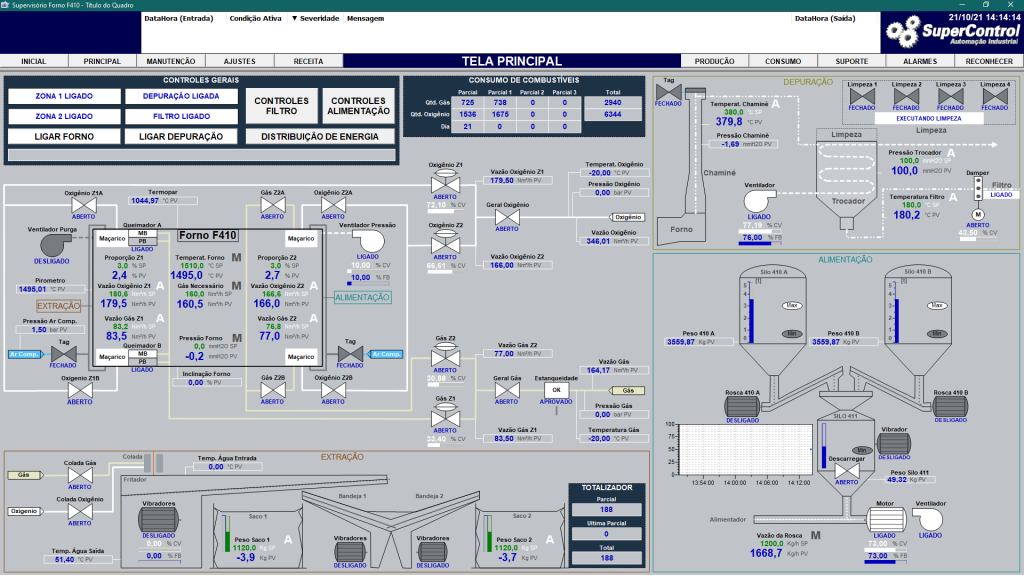Select the Rosca 410 A motor
Viewport: 1024px width, 576px height.
(742, 406)
